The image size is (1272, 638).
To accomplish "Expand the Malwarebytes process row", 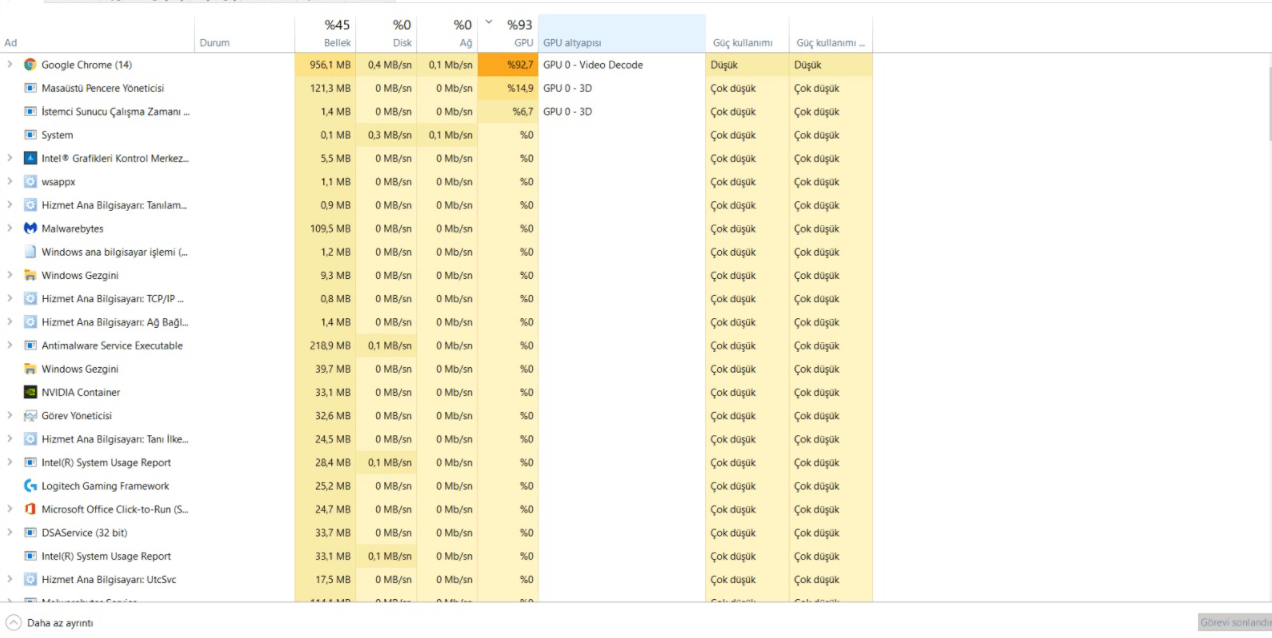I will click(x=10, y=228).
